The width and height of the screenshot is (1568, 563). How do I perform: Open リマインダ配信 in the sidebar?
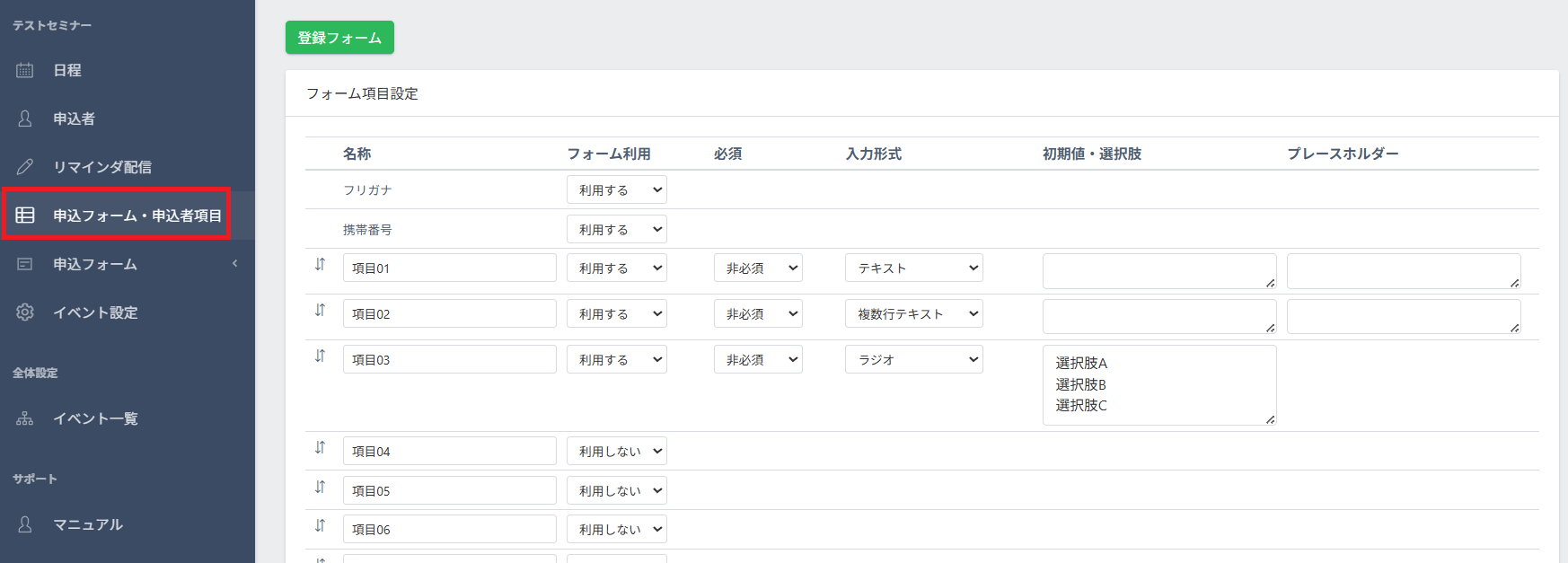[x=102, y=167]
